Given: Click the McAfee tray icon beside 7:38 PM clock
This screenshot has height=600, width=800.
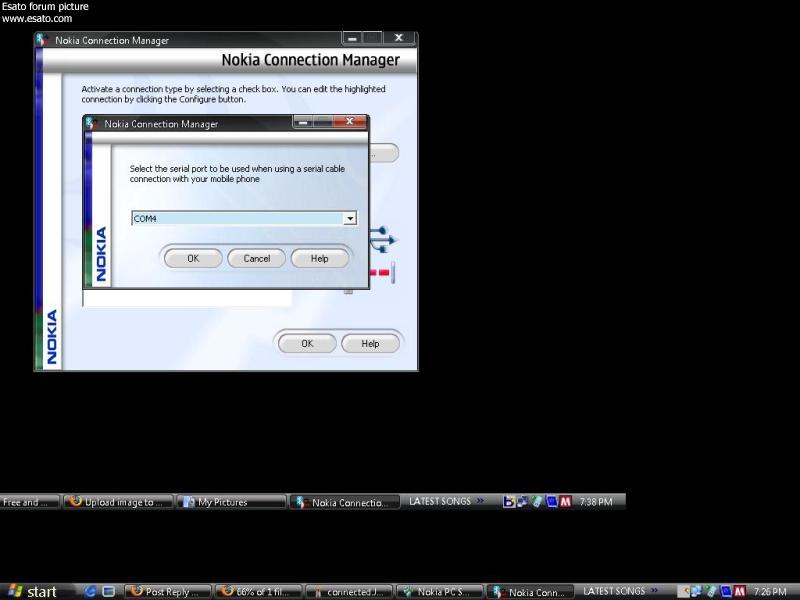Looking at the screenshot, I should [x=565, y=502].
